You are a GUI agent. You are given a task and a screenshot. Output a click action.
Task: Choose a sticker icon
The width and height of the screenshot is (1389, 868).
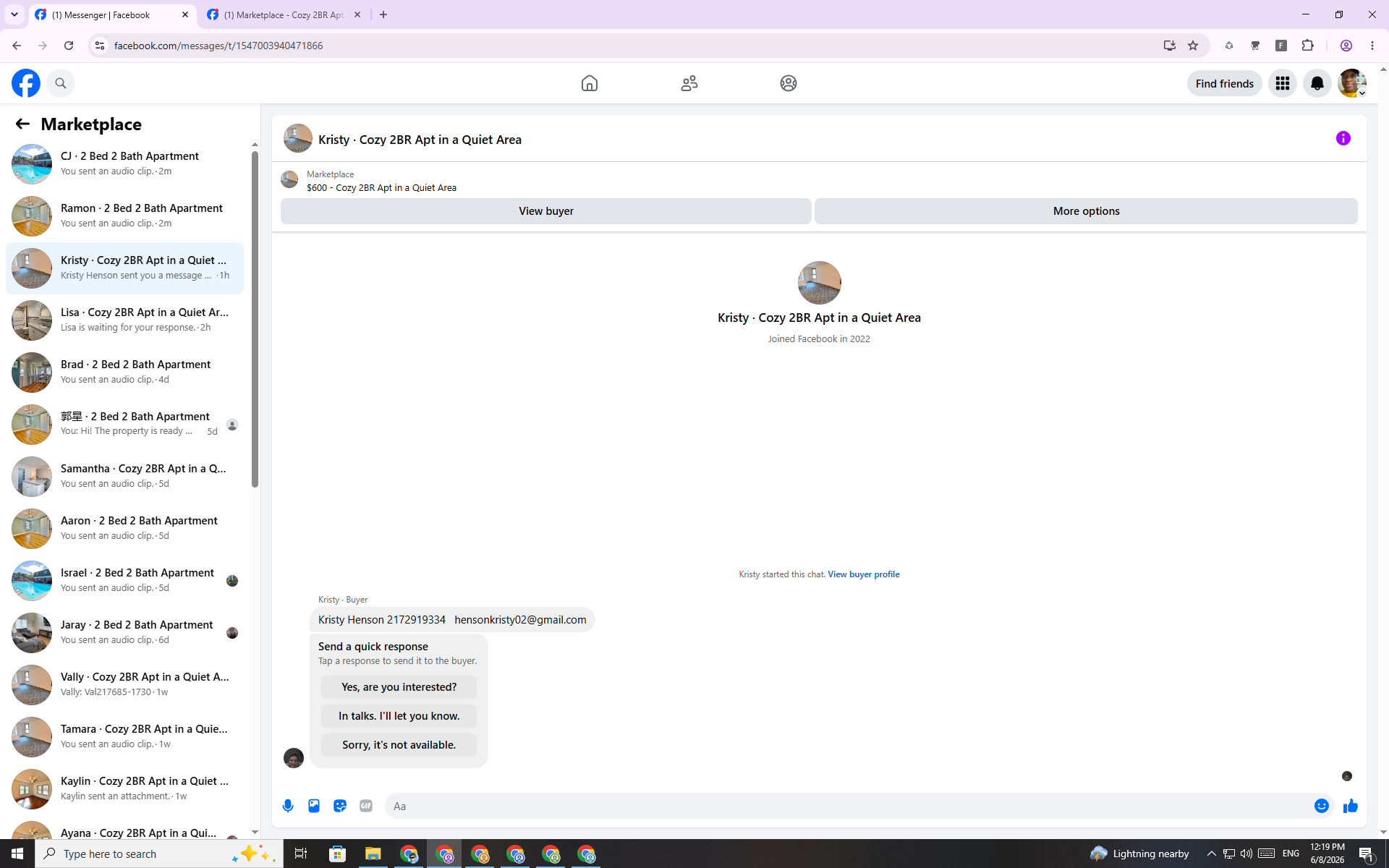[x=340, y=806]
